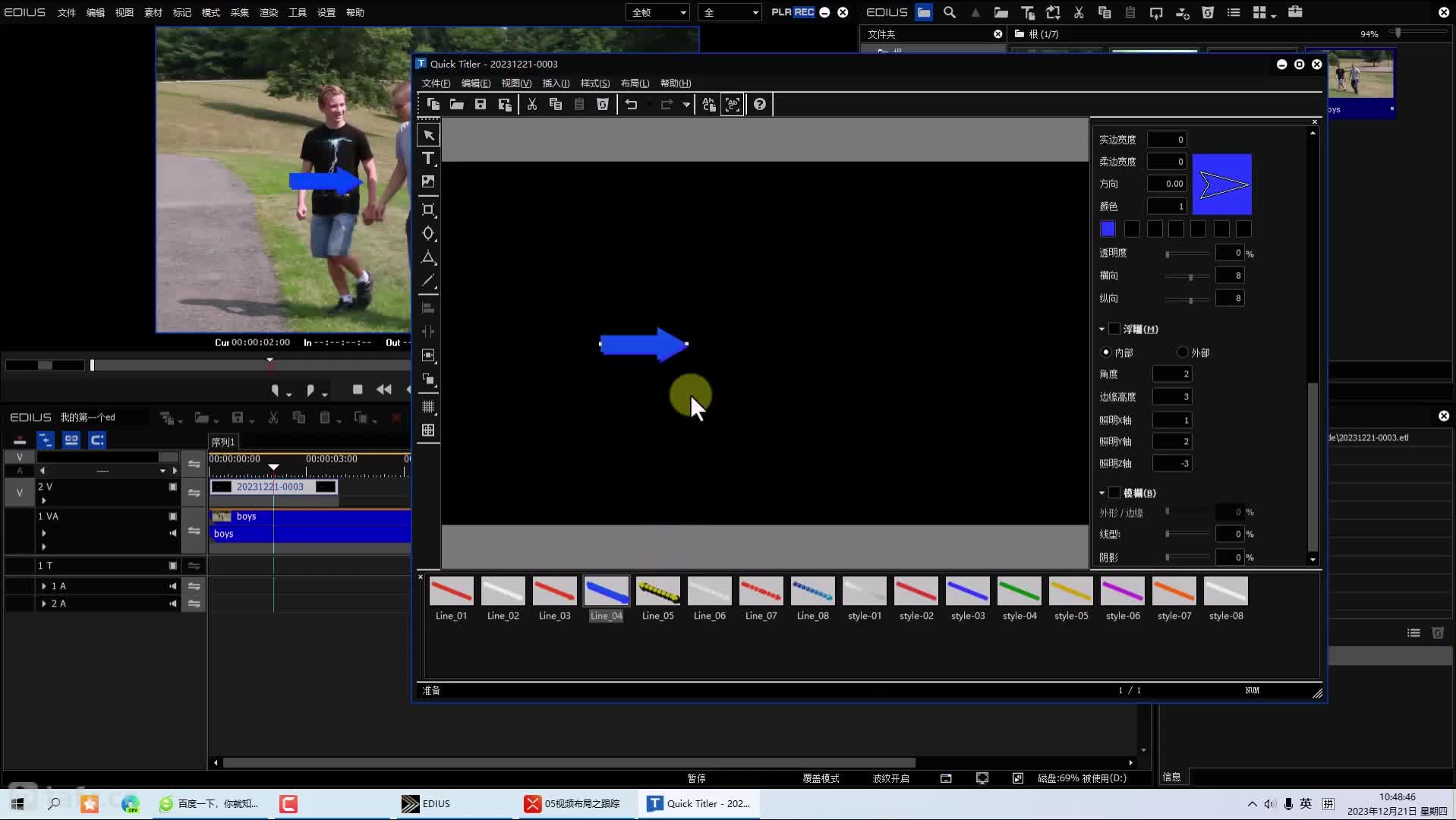Screen dimensions: 1456x820
Task: Select the Image insert tool
Action: 428,181
